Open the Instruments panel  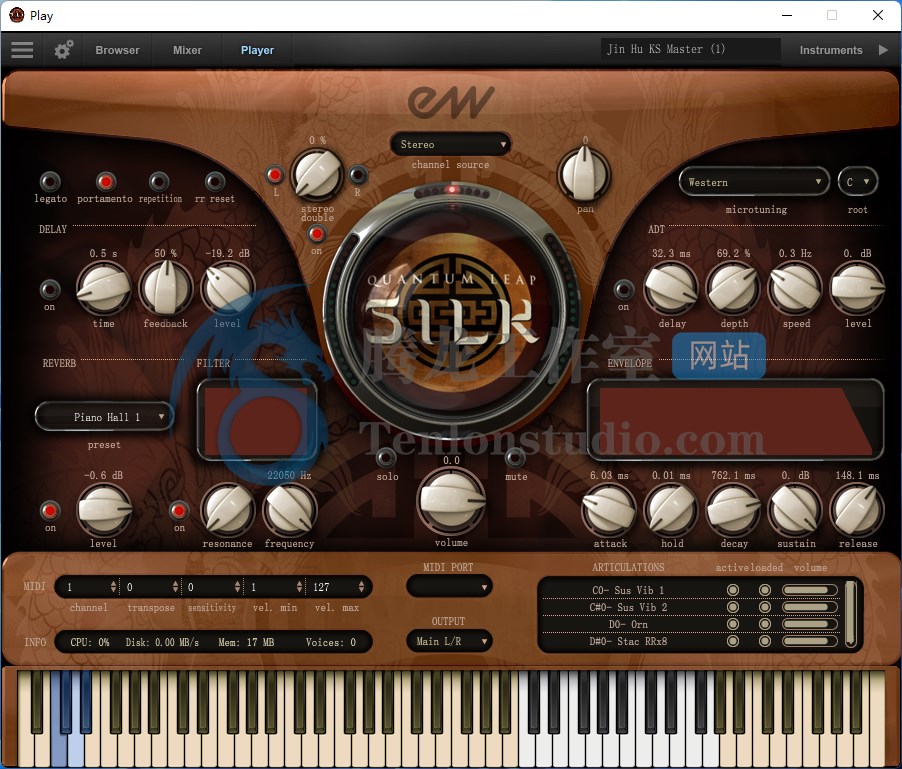[x=831, y=50]
